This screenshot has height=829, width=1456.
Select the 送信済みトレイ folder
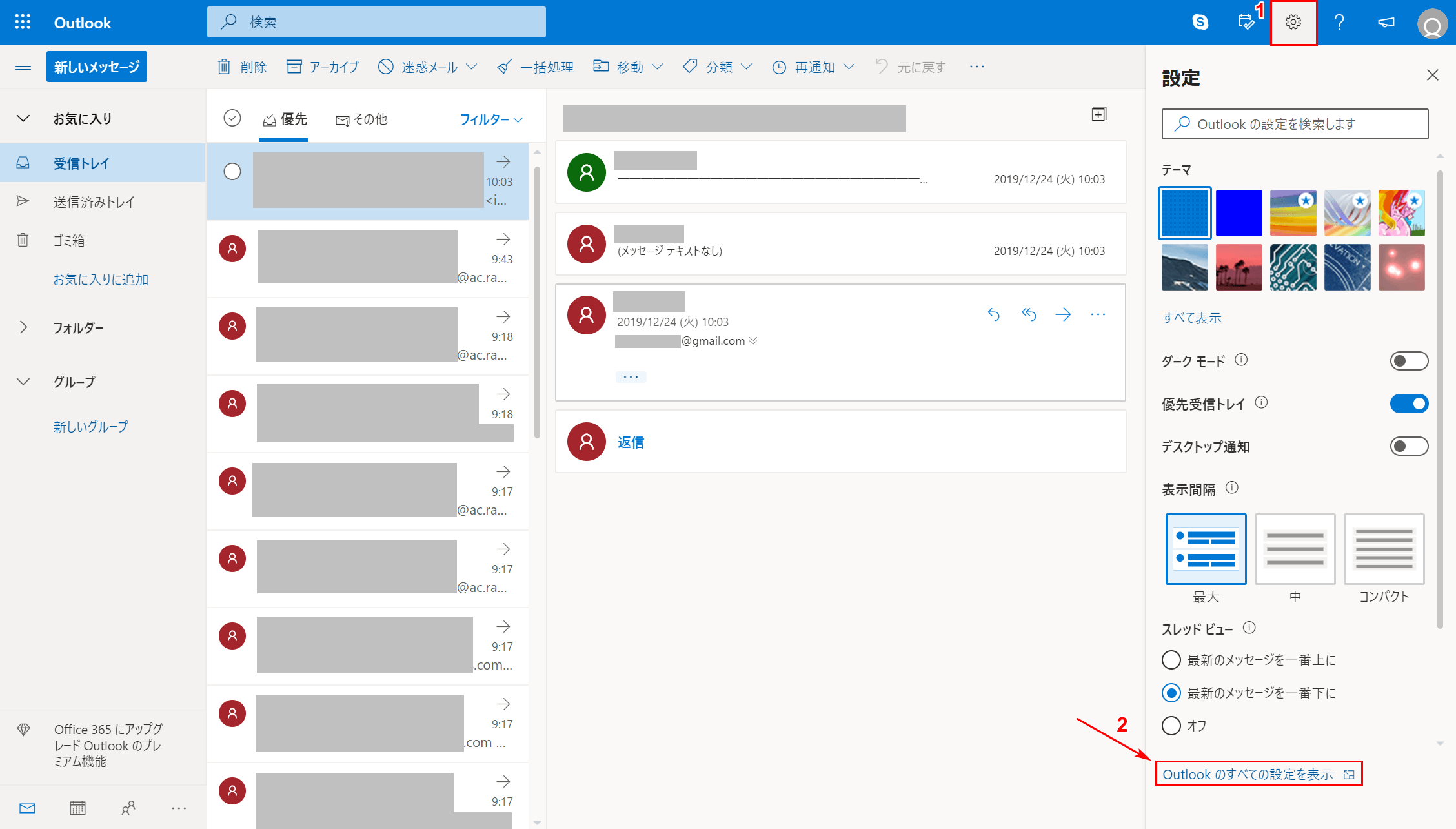[94, 202]
